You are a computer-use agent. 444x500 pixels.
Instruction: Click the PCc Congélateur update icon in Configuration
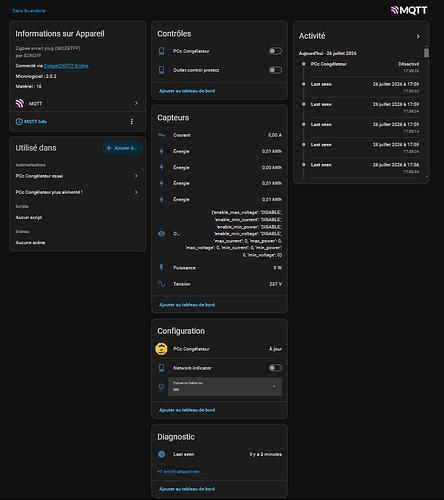(x=161, y=349)
